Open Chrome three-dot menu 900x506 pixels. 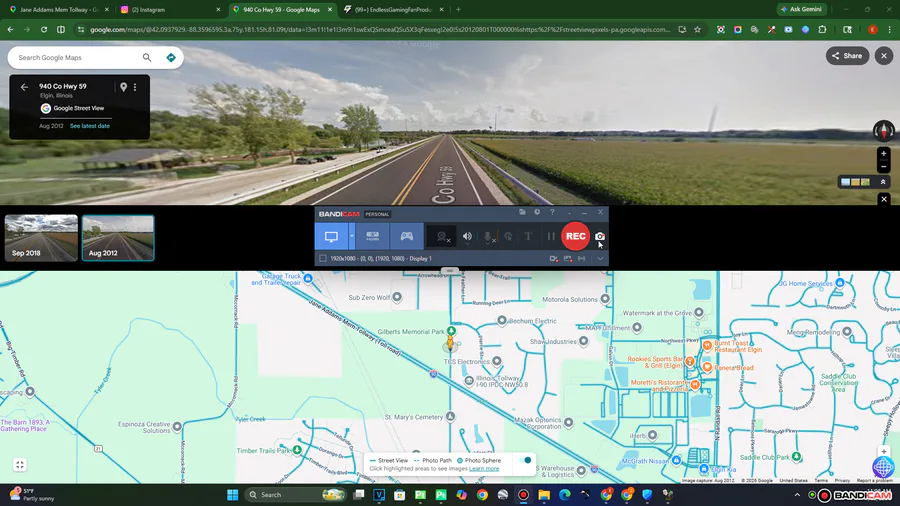coord(890,29)
